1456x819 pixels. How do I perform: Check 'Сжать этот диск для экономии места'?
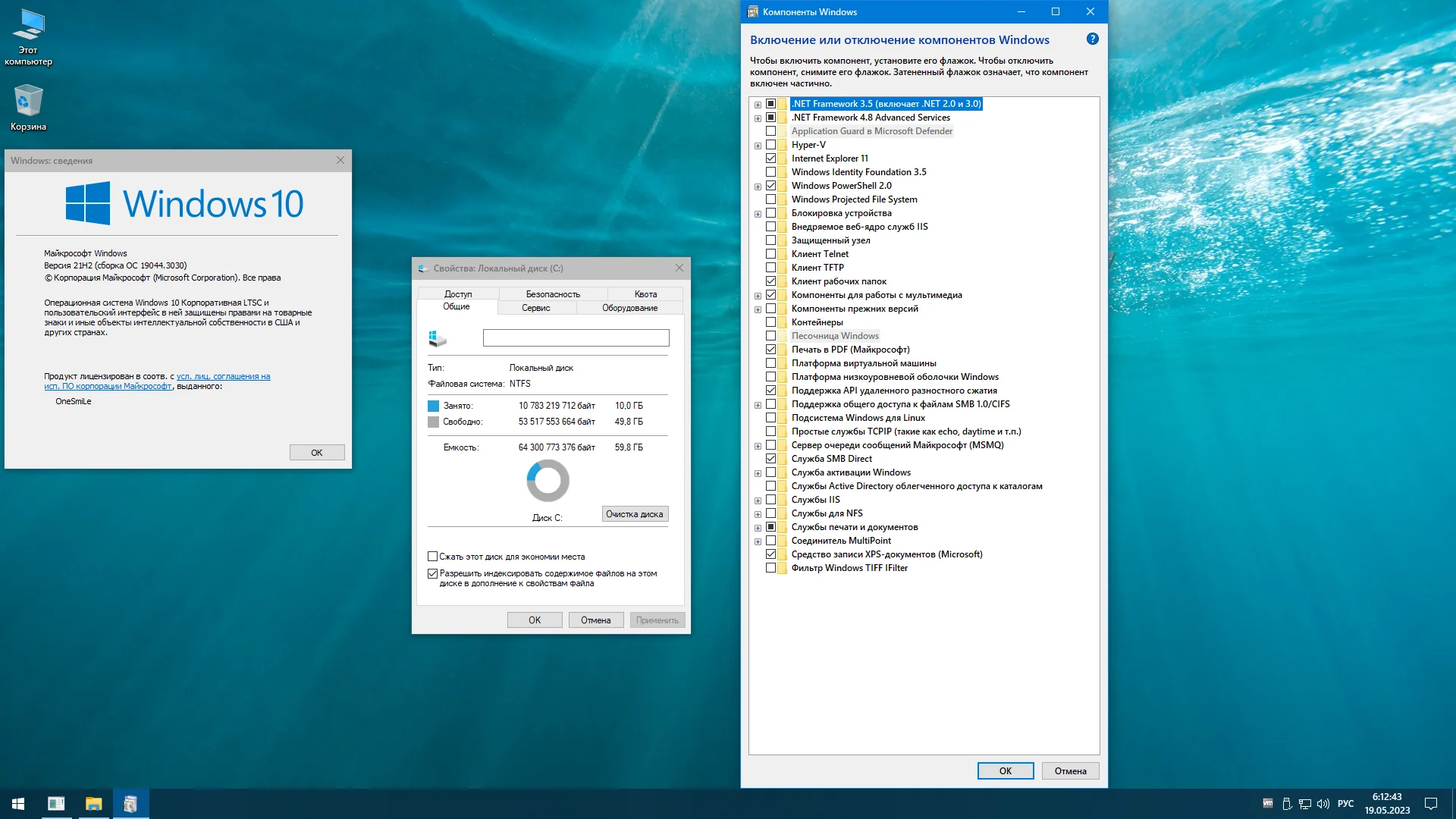[x=433, y=557]
